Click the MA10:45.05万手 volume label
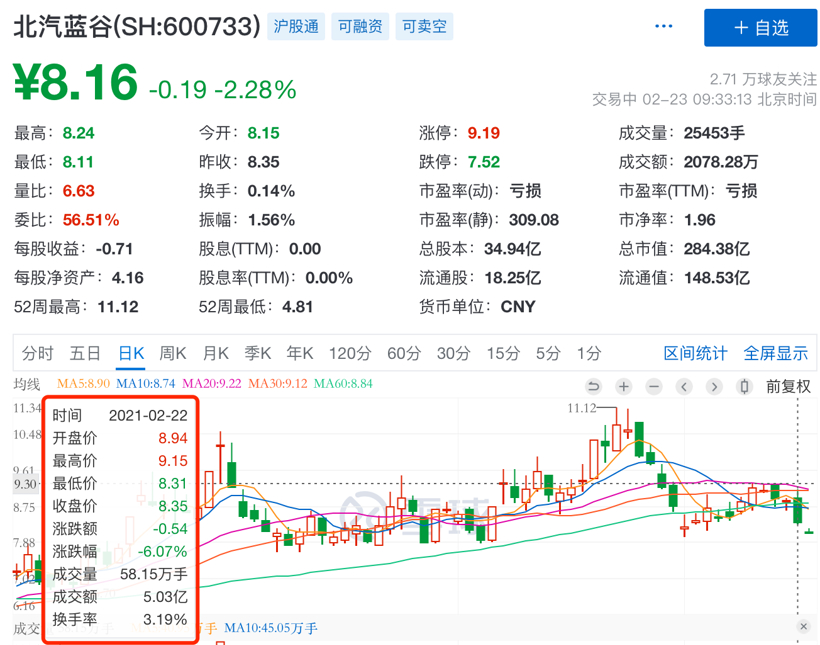Image resolution: width=820 pixels, height=645 pixels. coord(271,628)
